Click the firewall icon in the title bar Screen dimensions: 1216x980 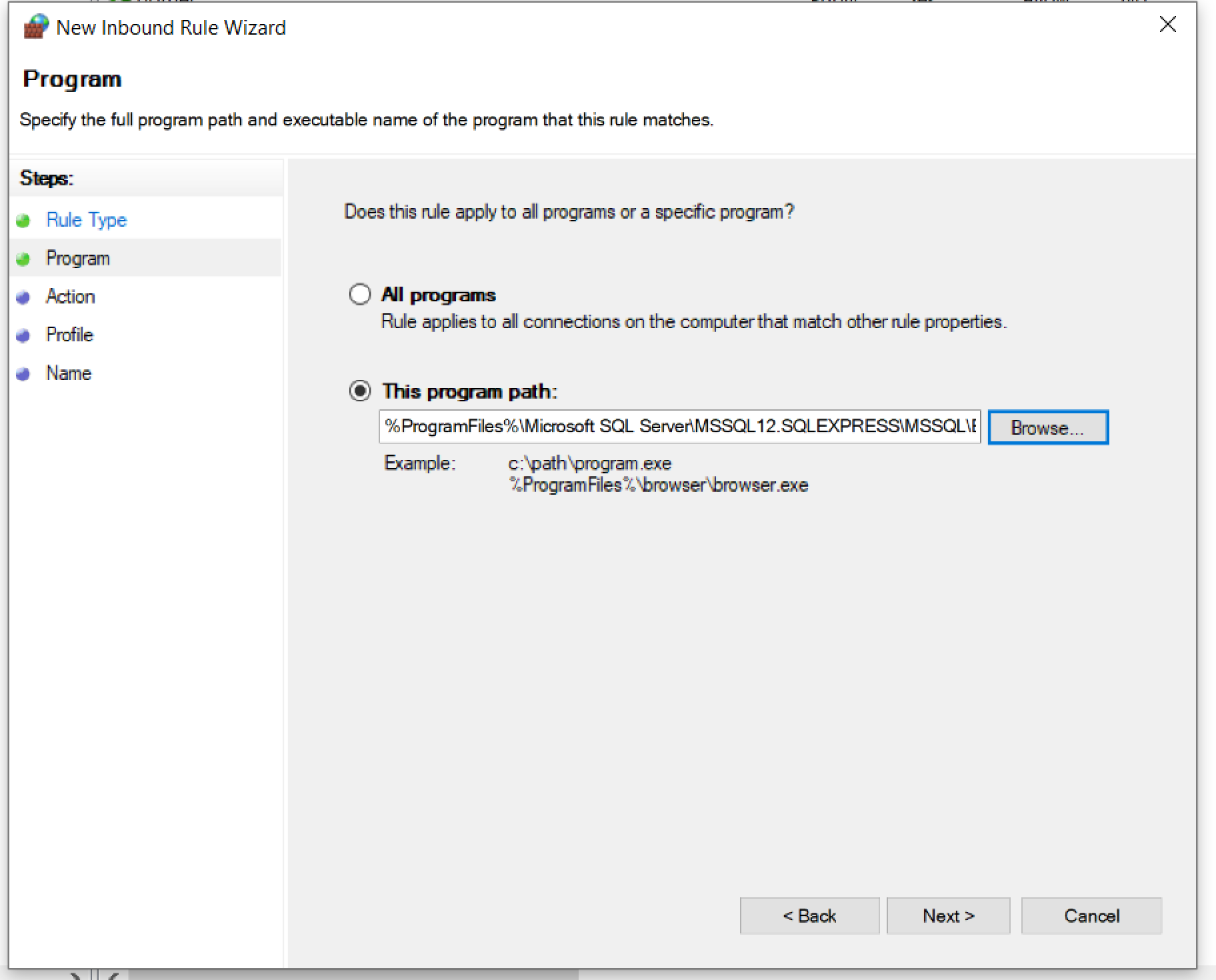coord(35,27)
